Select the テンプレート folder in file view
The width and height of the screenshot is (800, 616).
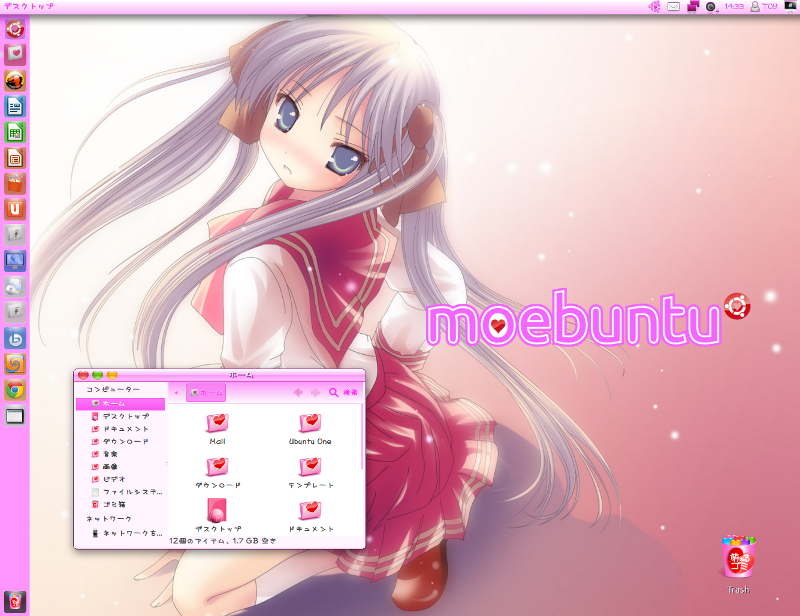311,473
